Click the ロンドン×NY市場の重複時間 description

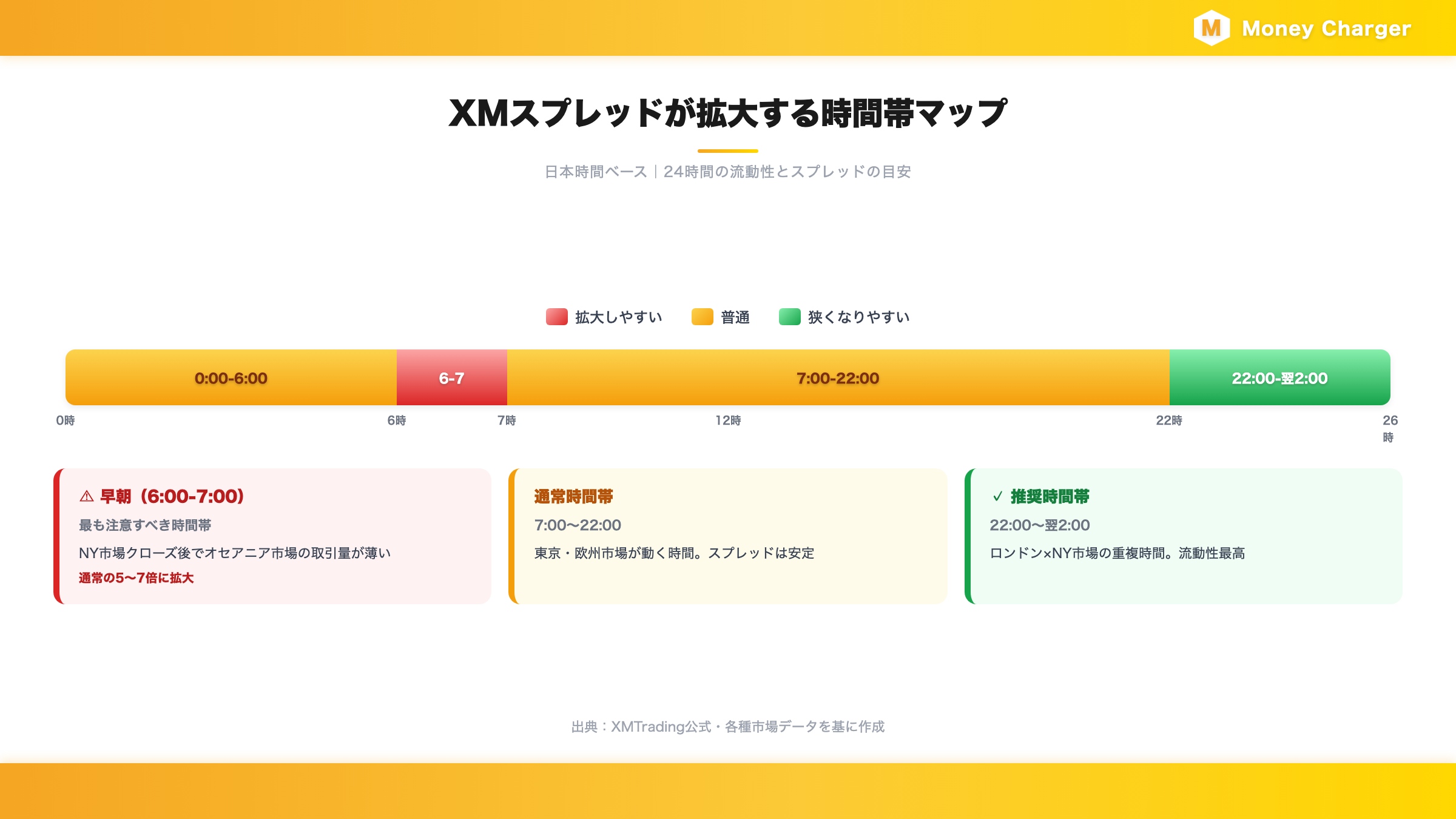click(1117, 553)
